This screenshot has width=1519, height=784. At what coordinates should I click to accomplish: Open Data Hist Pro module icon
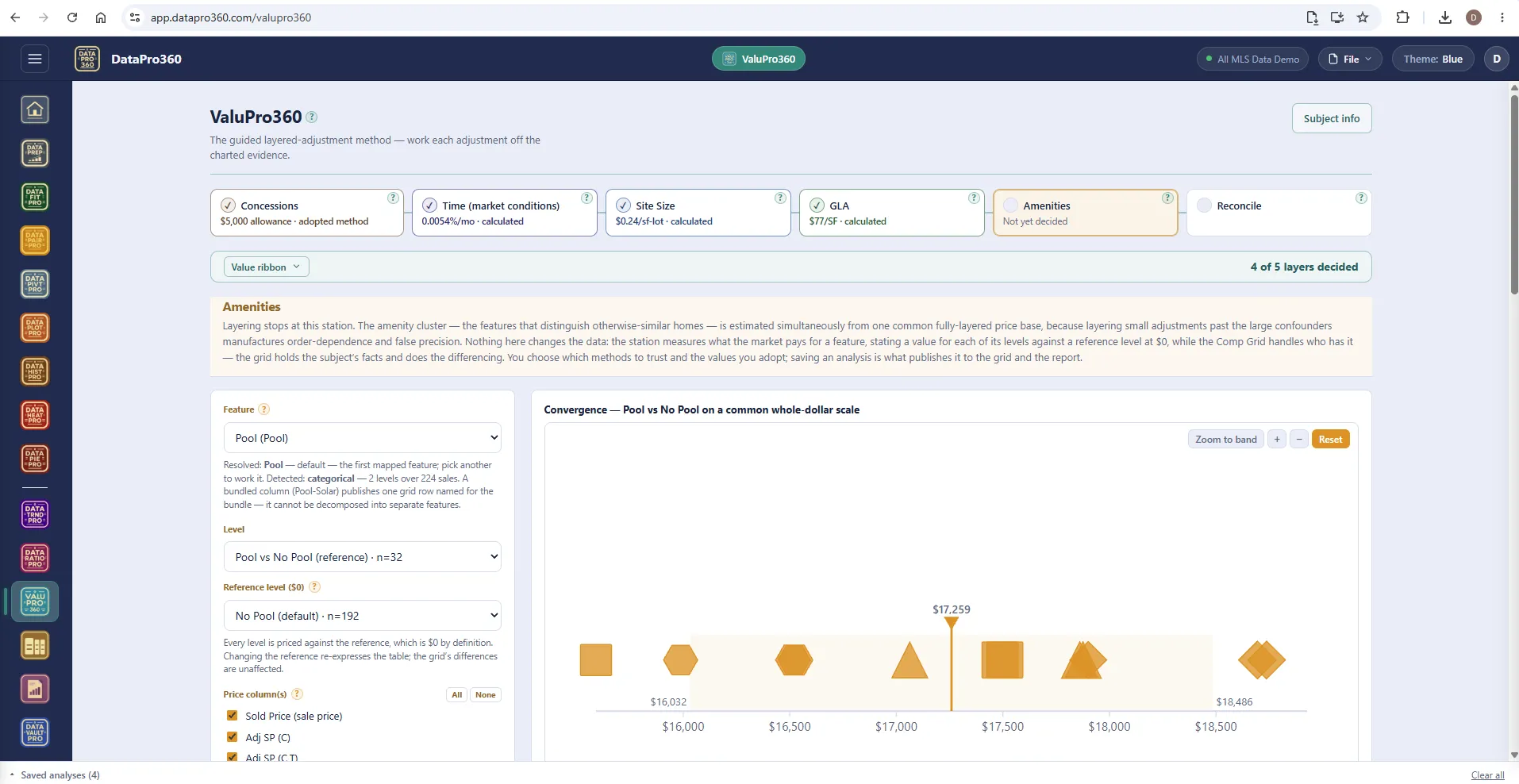(x=35, y=371)
